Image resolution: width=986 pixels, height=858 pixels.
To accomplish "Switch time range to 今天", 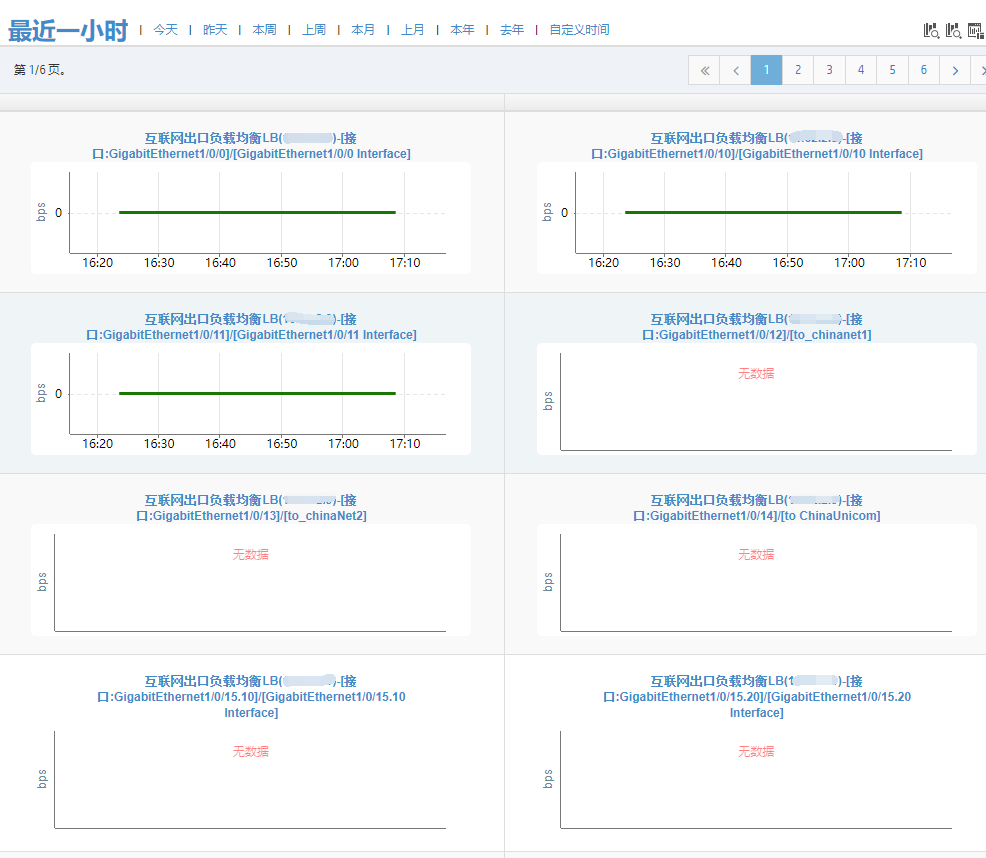I will point(165,30).
